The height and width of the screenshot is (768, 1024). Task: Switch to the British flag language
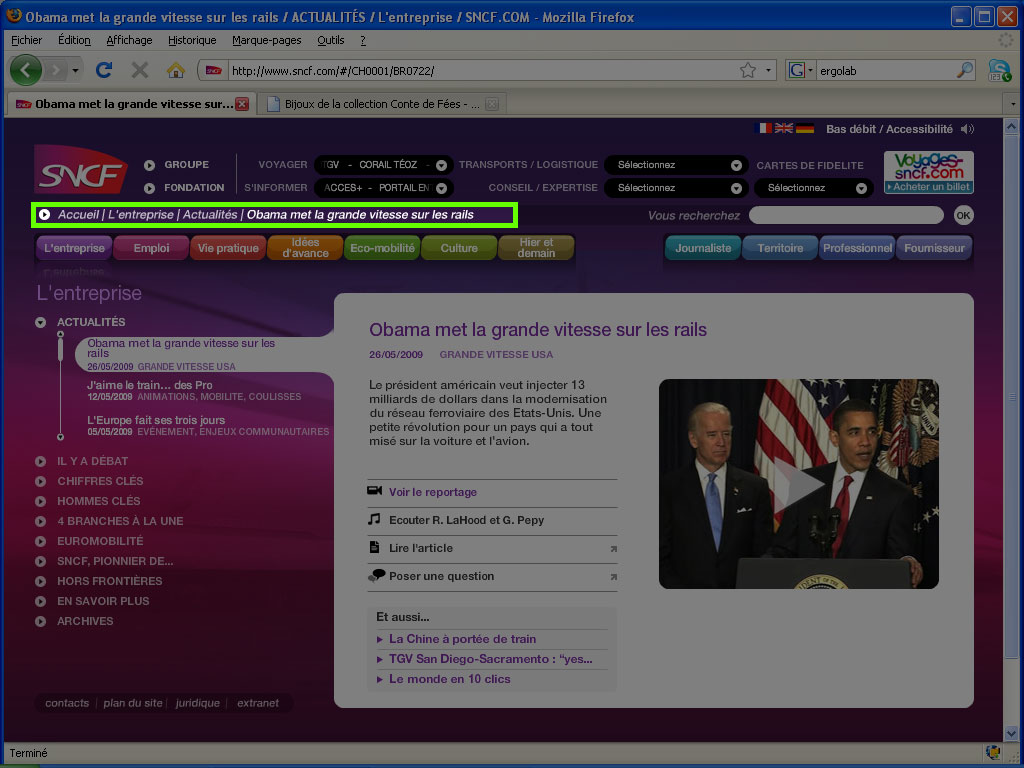(784, 129)
